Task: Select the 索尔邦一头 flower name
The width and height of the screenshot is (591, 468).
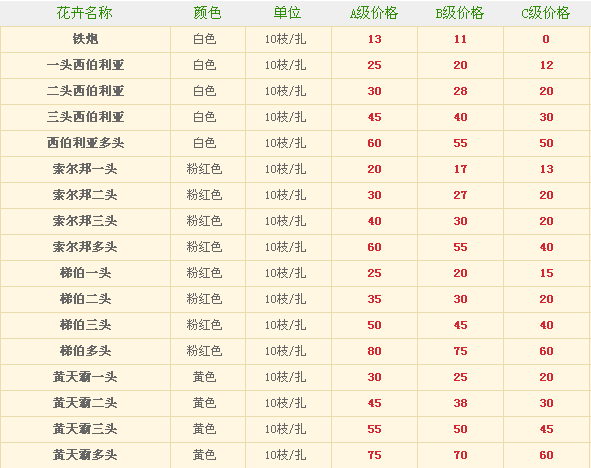Action: pyautogui.click(x=86, y=169)
